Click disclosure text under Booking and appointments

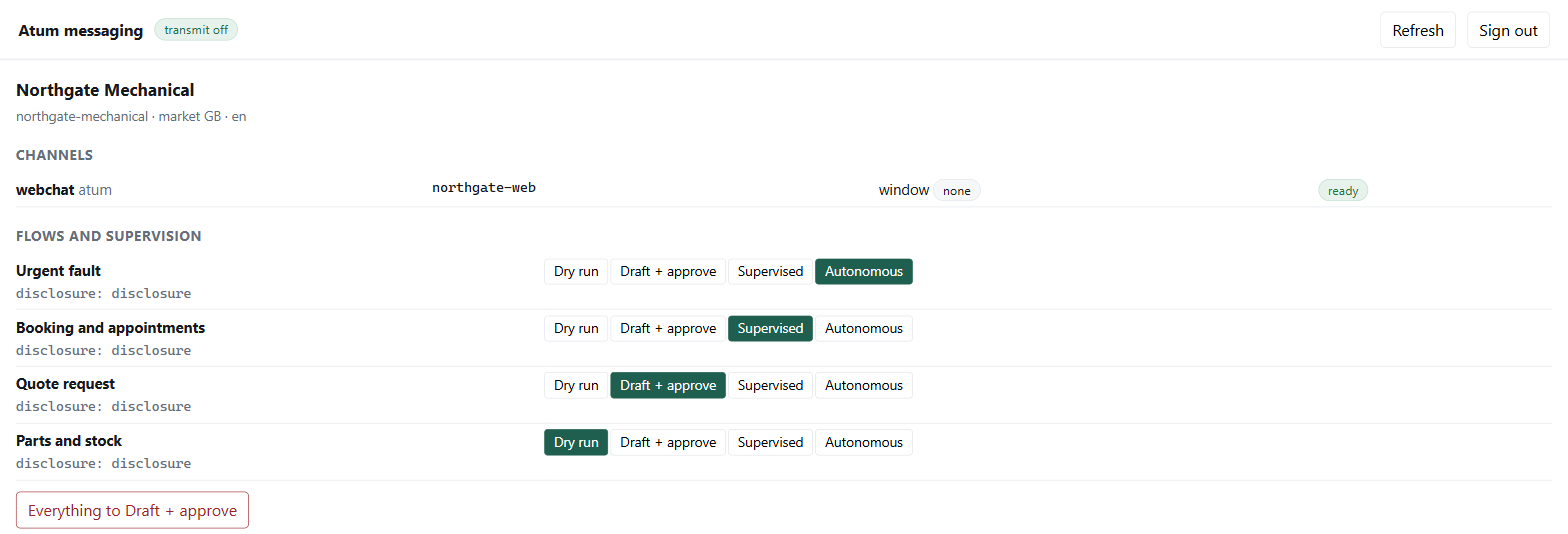103,351
